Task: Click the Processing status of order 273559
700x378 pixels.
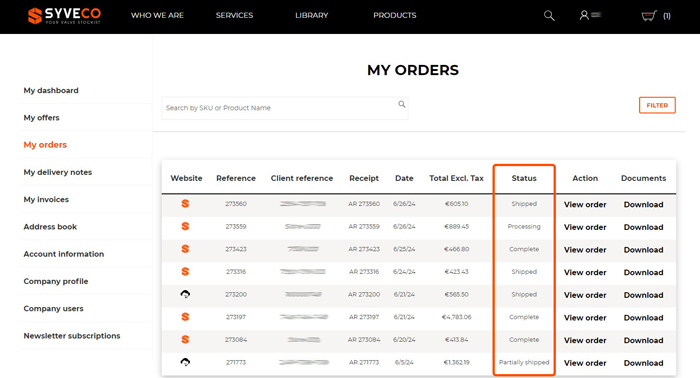Action: click(524, 226)
